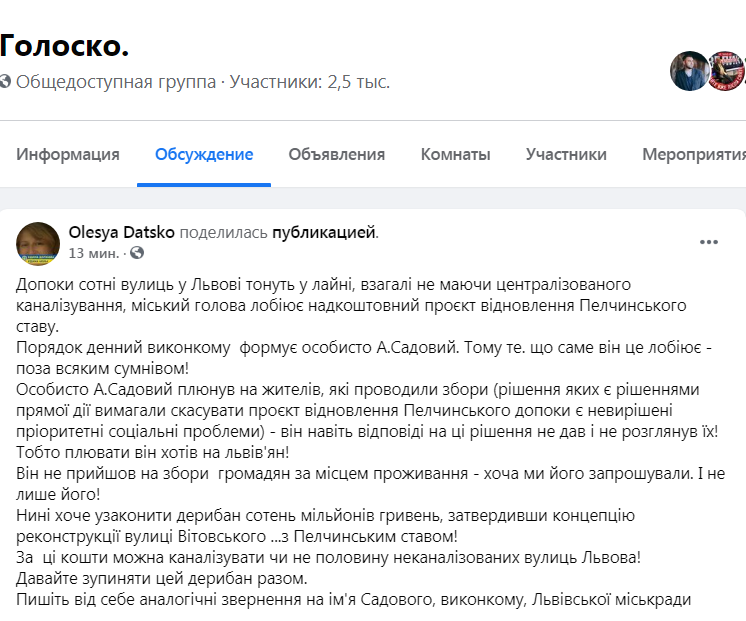The width and height of the screenshot is (746, 621).
Task: Click Общедоступная группа label
Action: tap(116, 82)
